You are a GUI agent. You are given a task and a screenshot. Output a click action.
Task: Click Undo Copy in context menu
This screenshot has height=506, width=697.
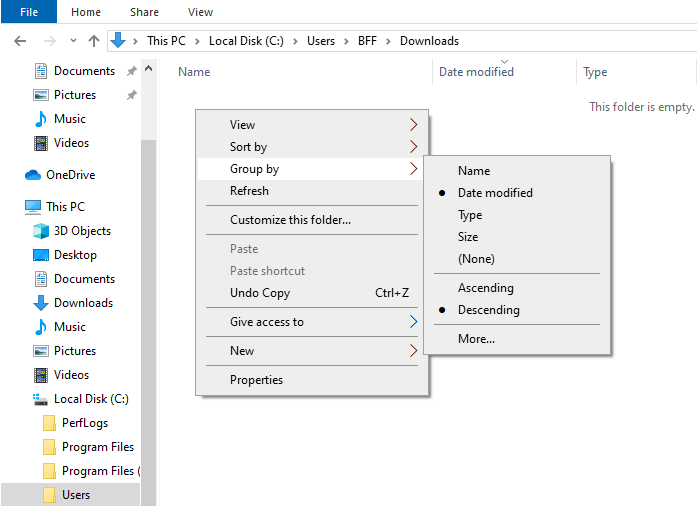pos(312,293)
